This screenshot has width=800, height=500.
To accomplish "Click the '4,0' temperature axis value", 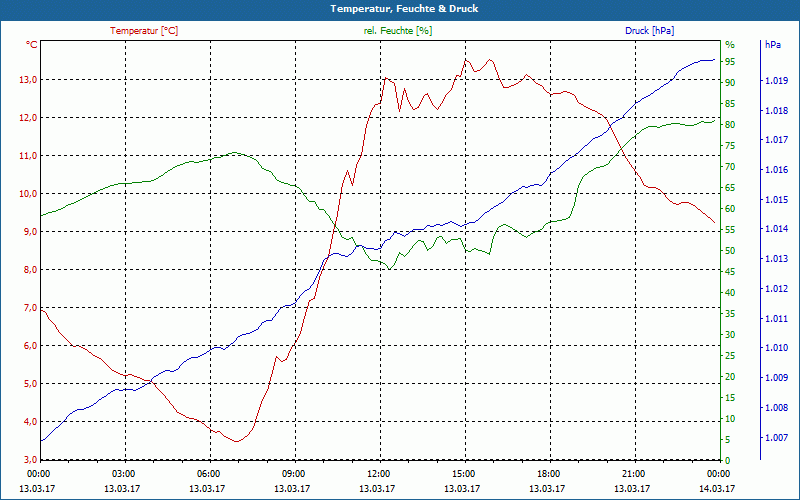I will pos(31,422).
